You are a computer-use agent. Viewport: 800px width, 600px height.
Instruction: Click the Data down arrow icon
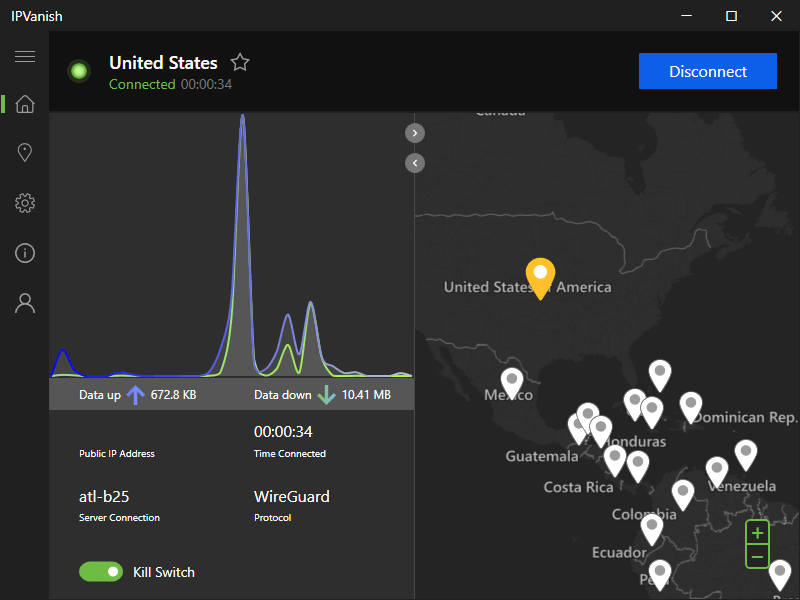(x=327, y=395)
